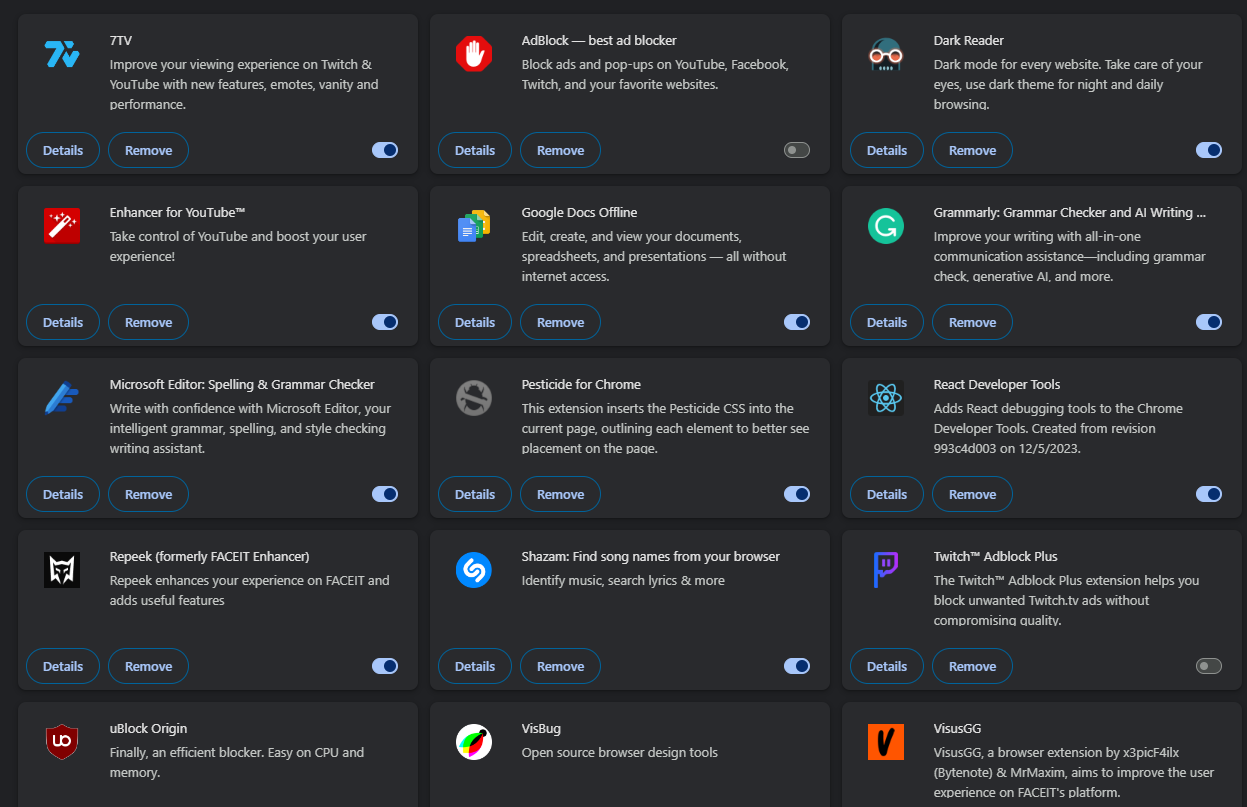Enable the AdBlock extension toggle

[797, 150]
